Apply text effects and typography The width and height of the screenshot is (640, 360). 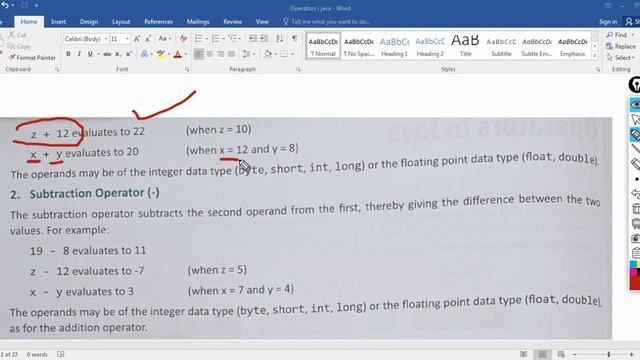(x=144, y=54)
